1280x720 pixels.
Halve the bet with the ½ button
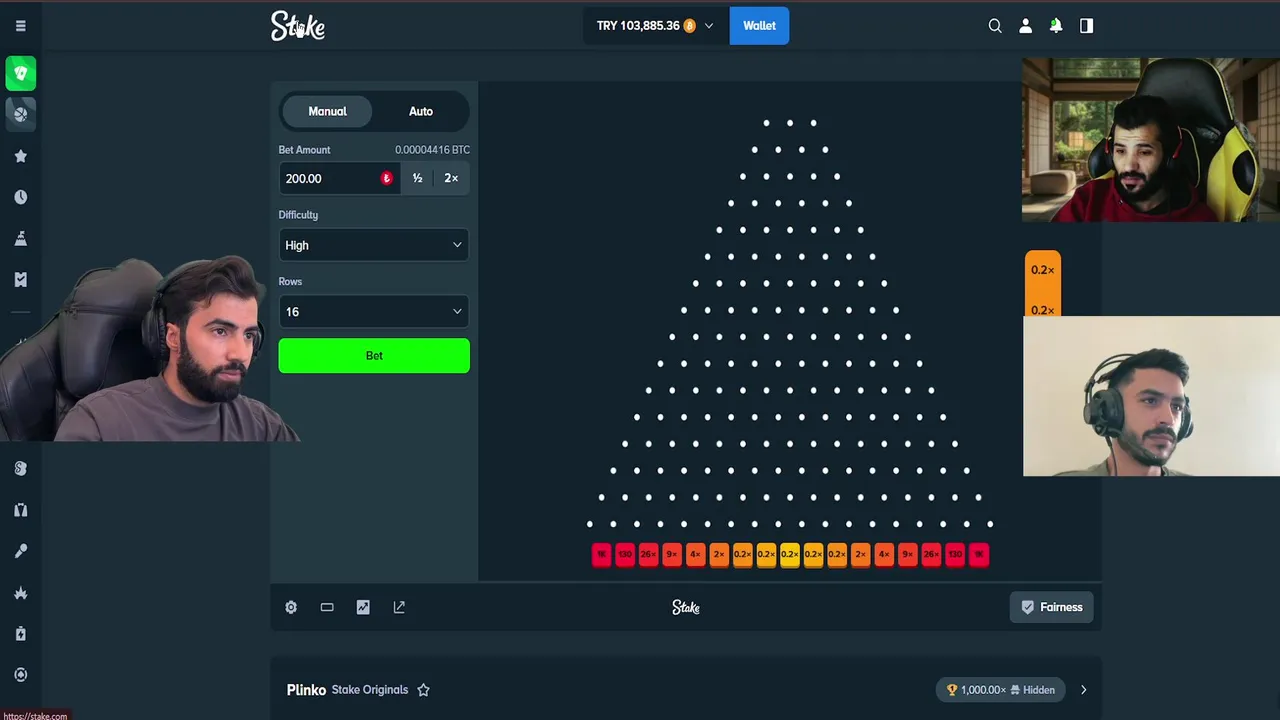[417, 178]
